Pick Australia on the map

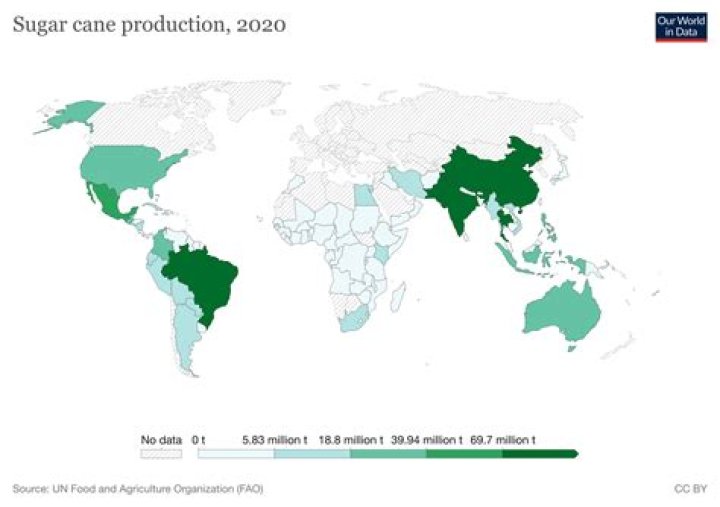(559, 311)
